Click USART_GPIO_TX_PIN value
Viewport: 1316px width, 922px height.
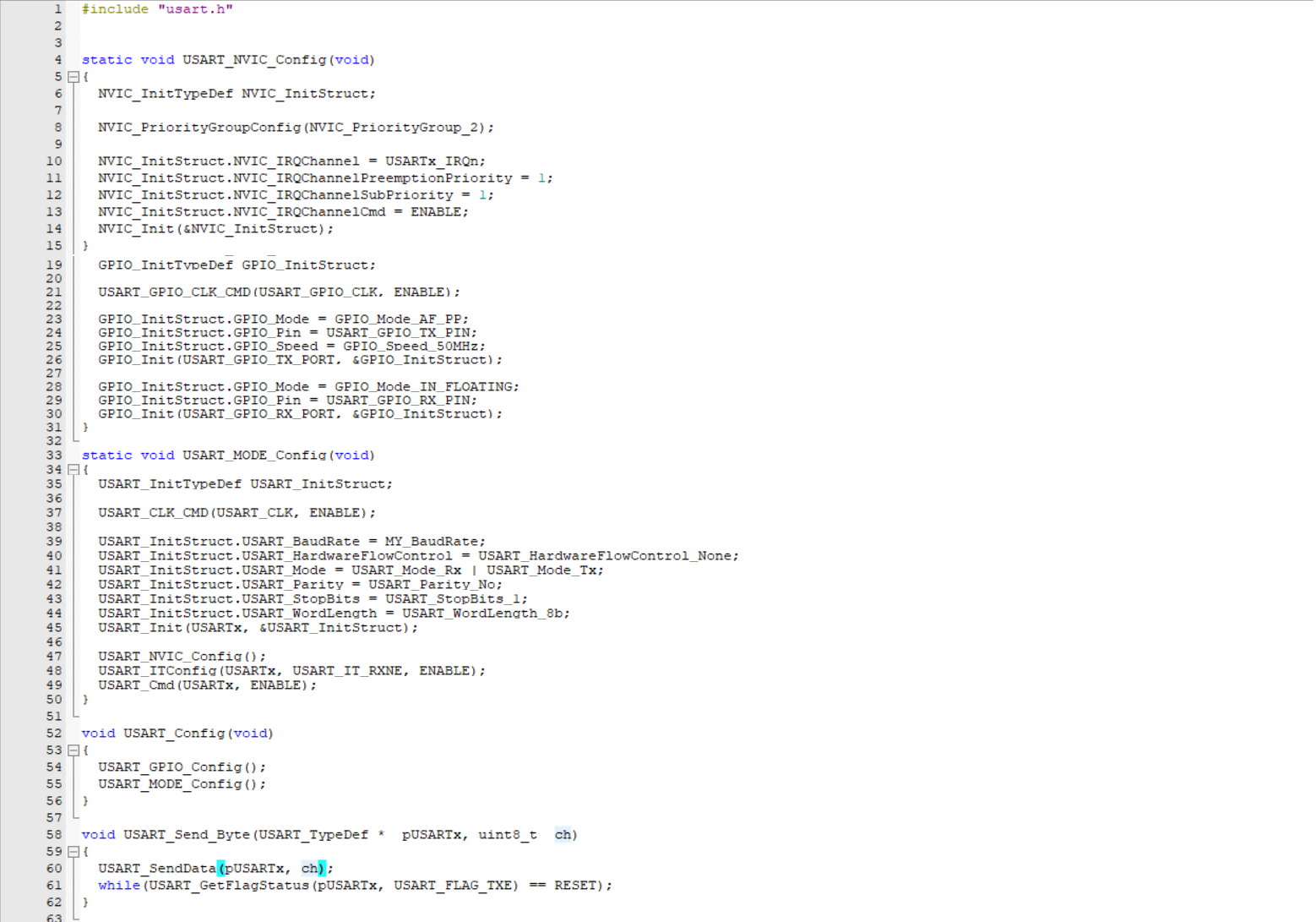[398, 333]
